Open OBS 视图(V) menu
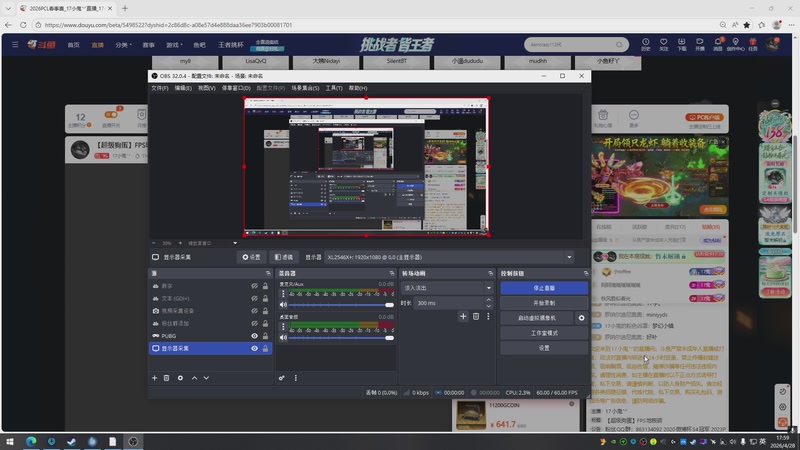Screen dimensions: 800x450 207,88
